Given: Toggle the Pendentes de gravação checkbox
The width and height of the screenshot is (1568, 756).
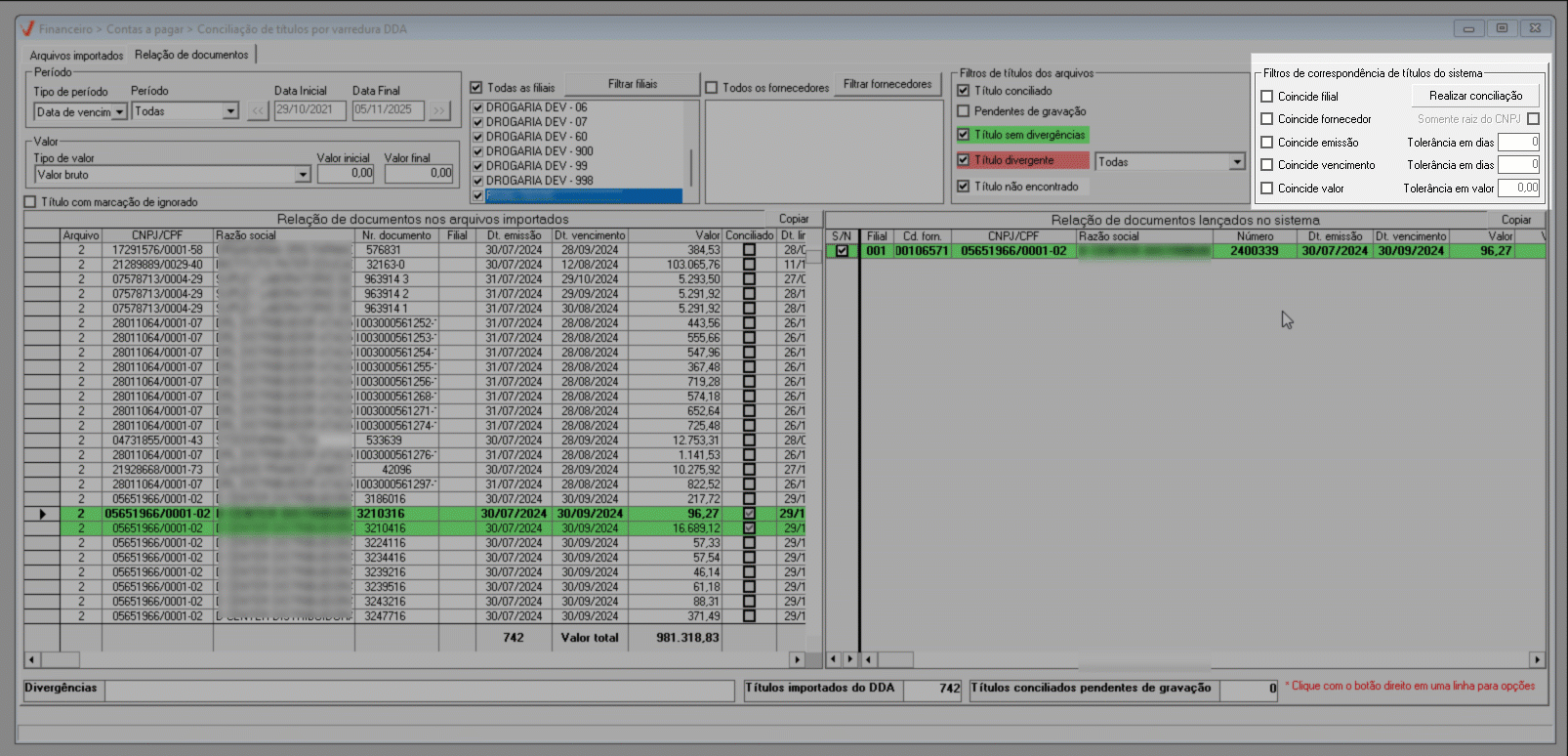Looking at the screenshot, I should pos(964,111).
